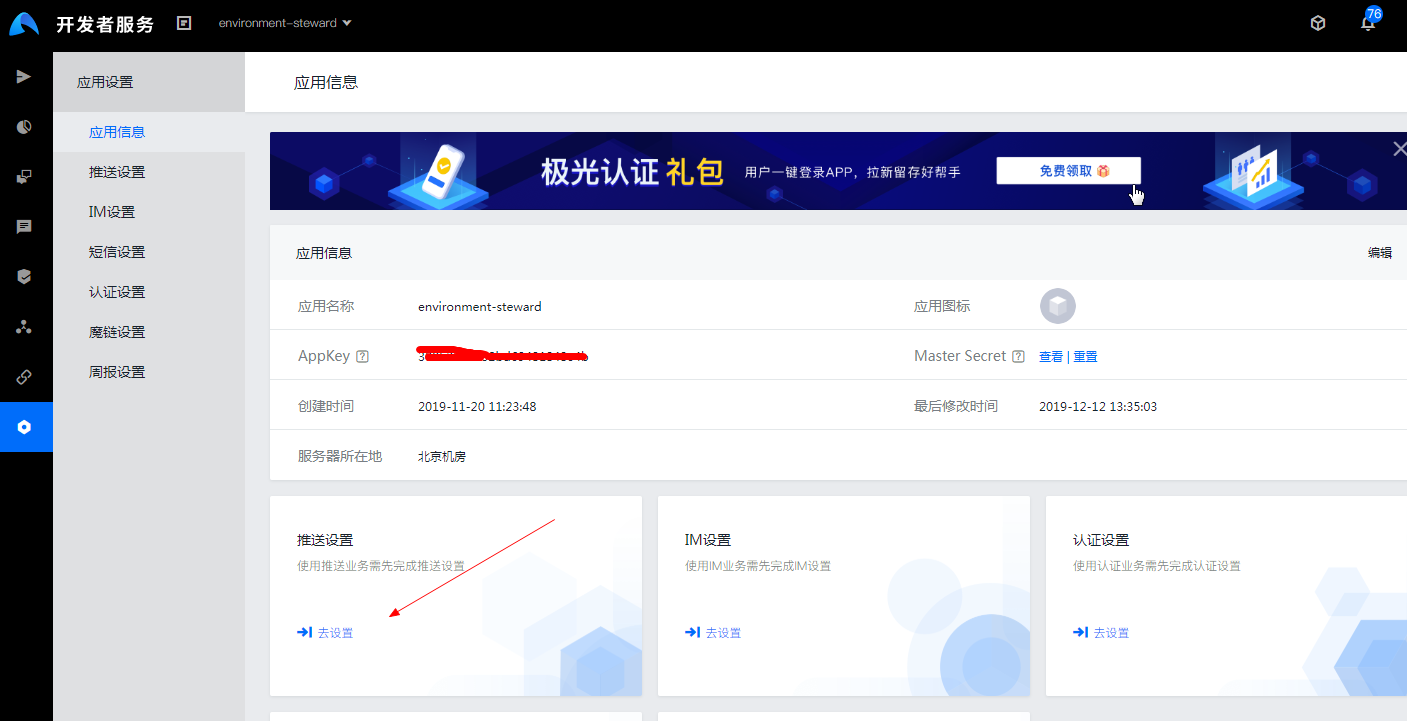This screenshot has height=721, width=1407.
Task: Click the 免费领取 button on the banner
Action: [1068, 171]
